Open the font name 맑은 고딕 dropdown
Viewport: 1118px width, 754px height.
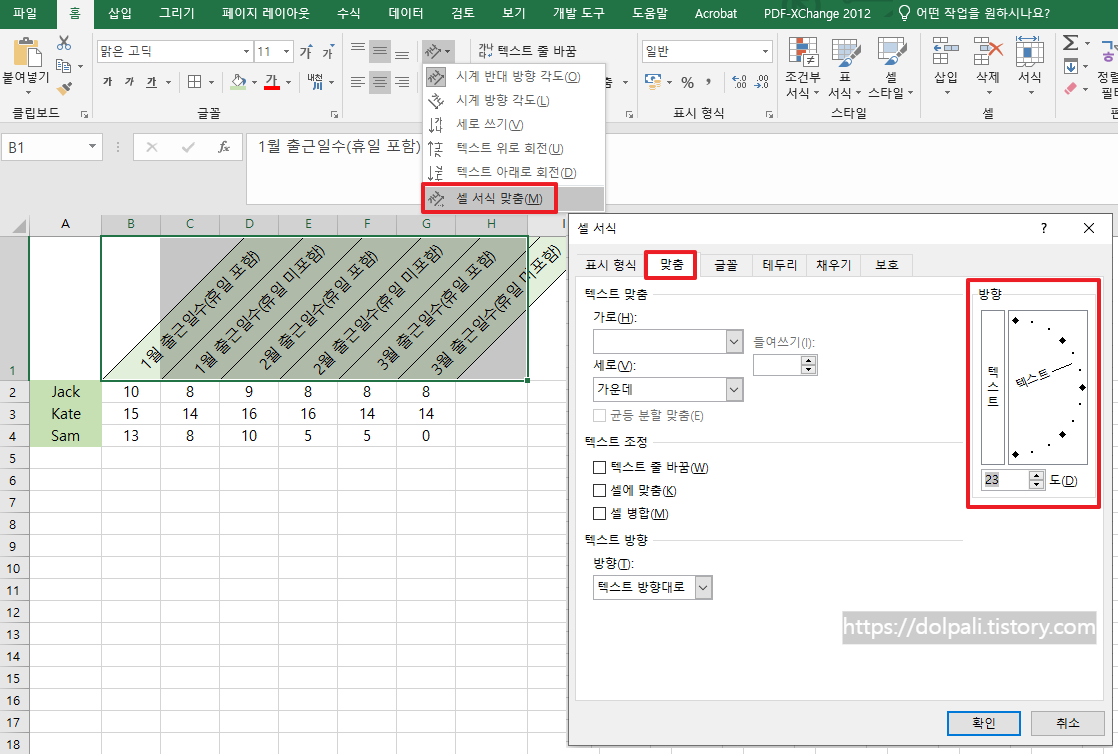246,51
